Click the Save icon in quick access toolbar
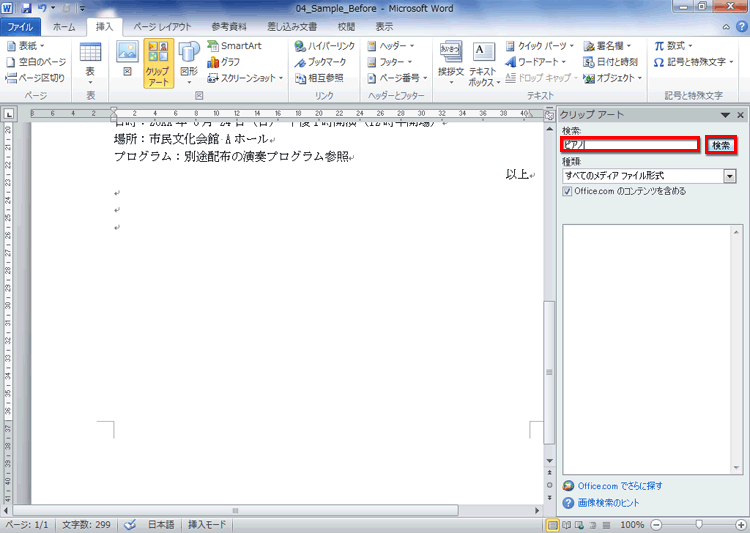 [26, 8]
